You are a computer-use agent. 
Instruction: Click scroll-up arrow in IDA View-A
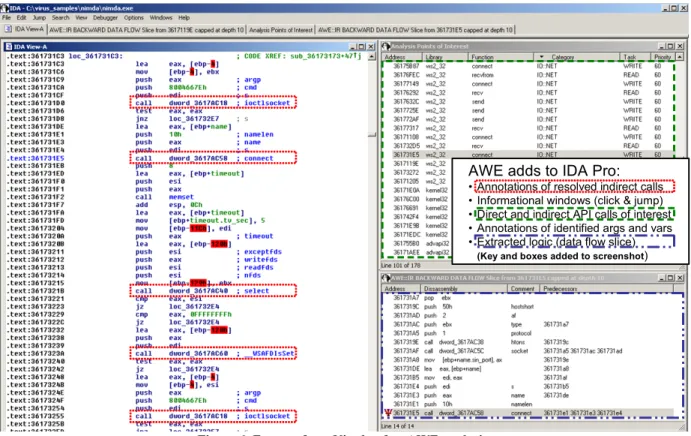372,56
